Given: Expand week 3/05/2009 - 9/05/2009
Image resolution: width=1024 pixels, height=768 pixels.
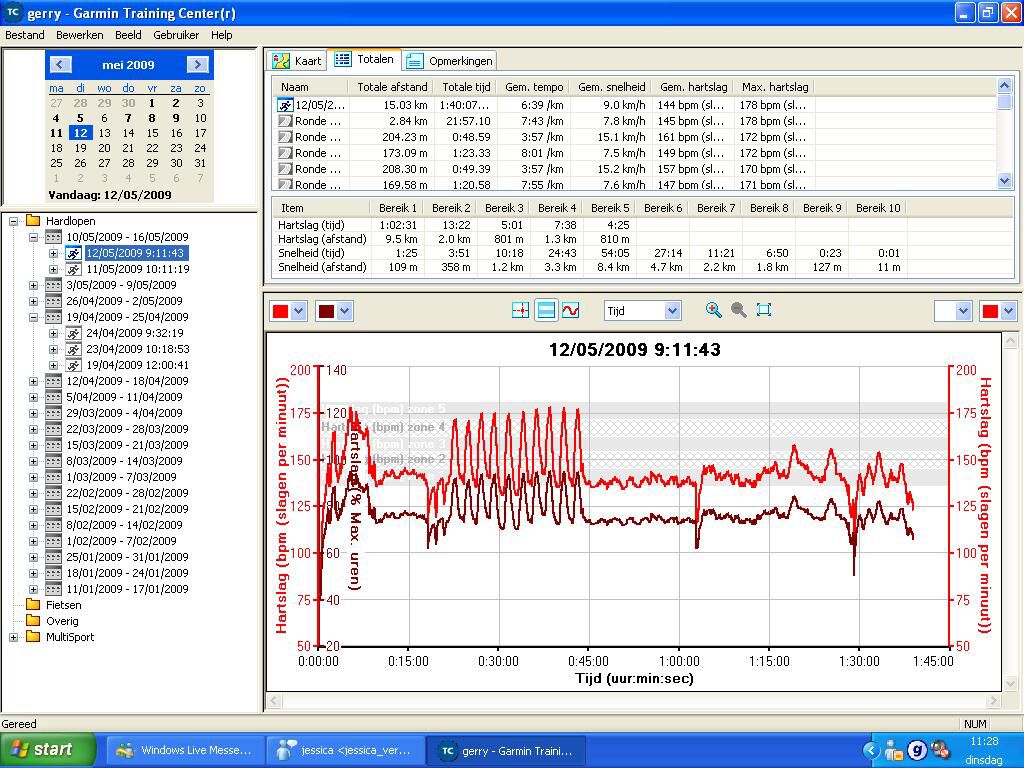Looking at the screenshot, I should click(33, 285).
